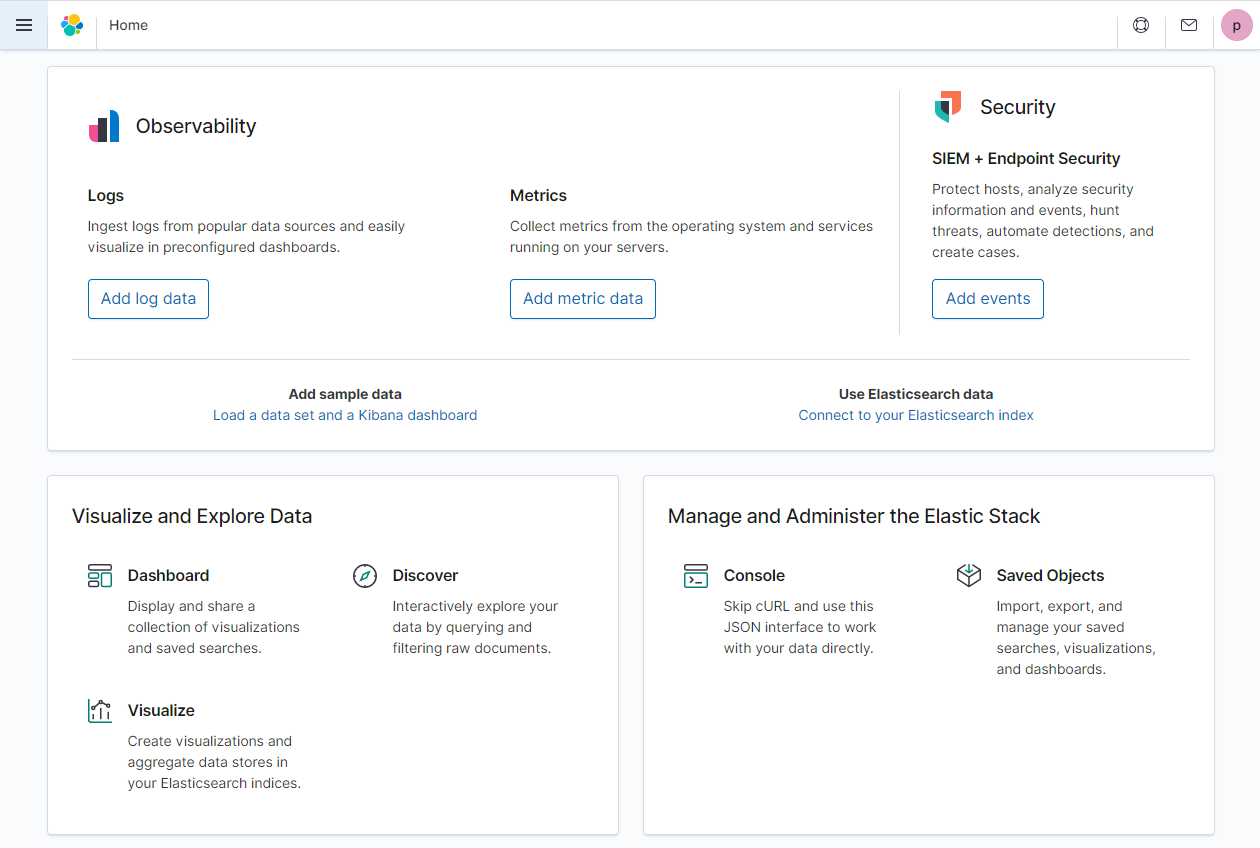
Task: Open the newsfeed envelope icon
Action: (x=1189, y=25)
